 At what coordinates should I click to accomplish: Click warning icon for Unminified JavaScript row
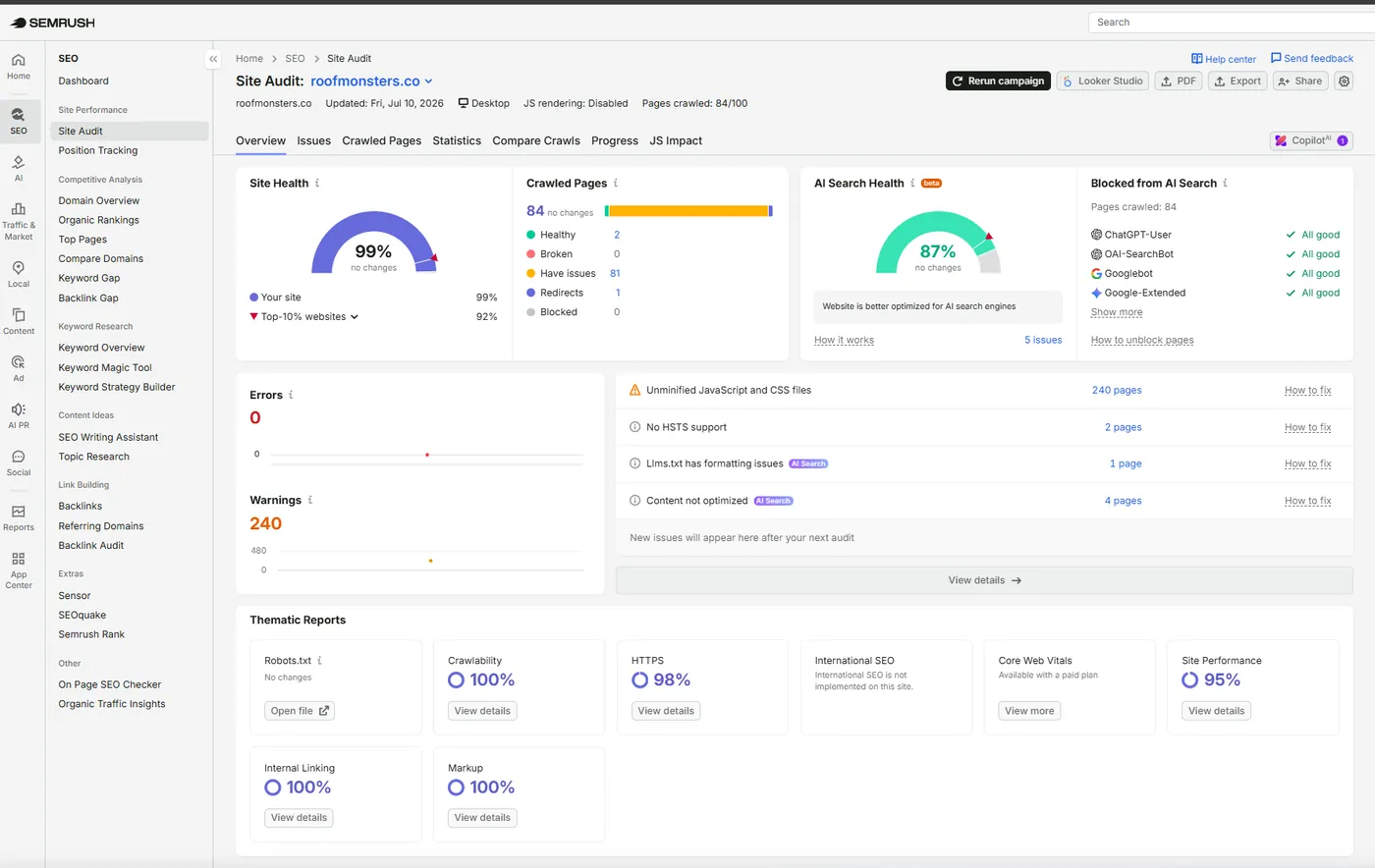(634, 390)
